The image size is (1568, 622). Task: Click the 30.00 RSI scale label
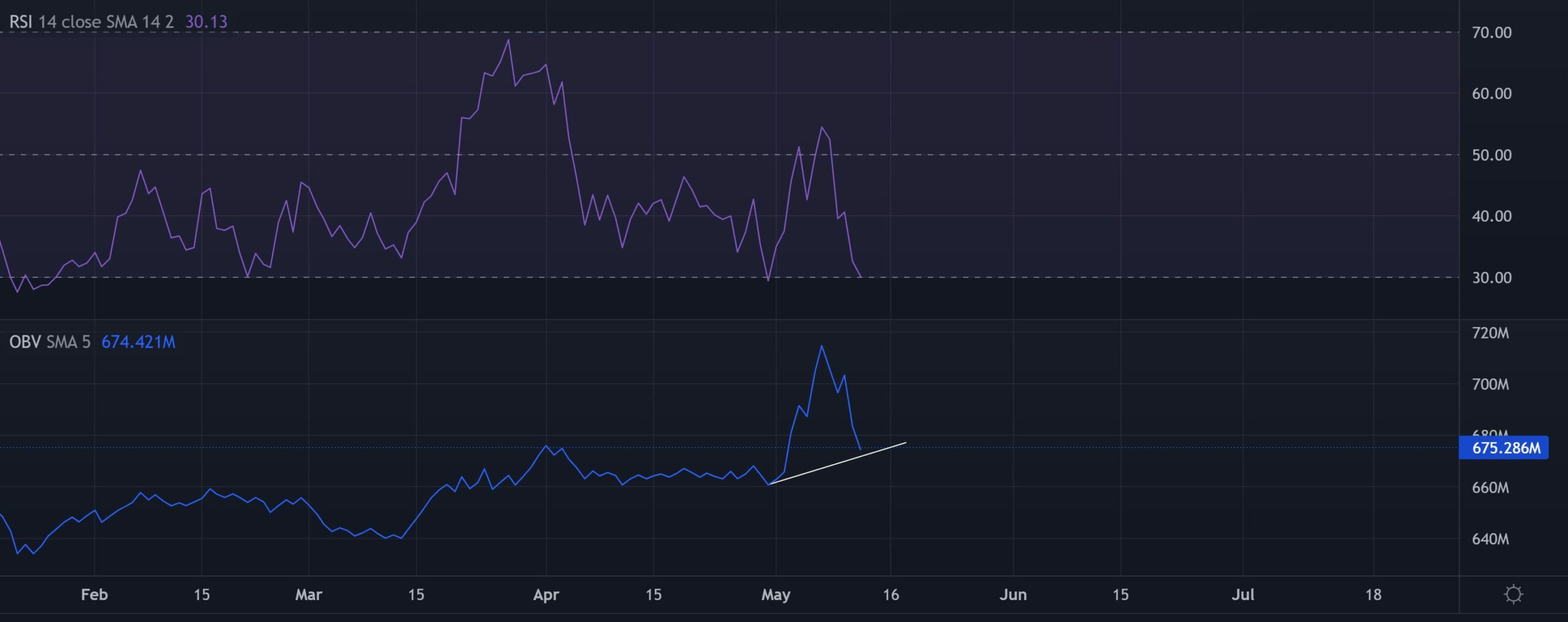1491,277
